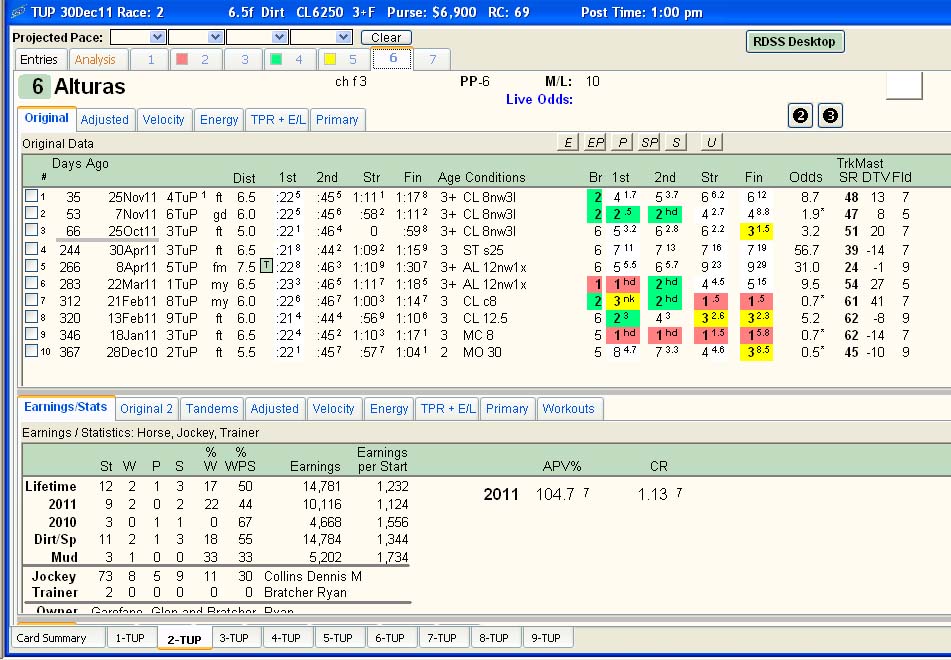Image resolution: width=951 pixels, height=660 pixels.
Task: Open the Tandems tab
Action: pyautogui.click(x=212, y=408)
